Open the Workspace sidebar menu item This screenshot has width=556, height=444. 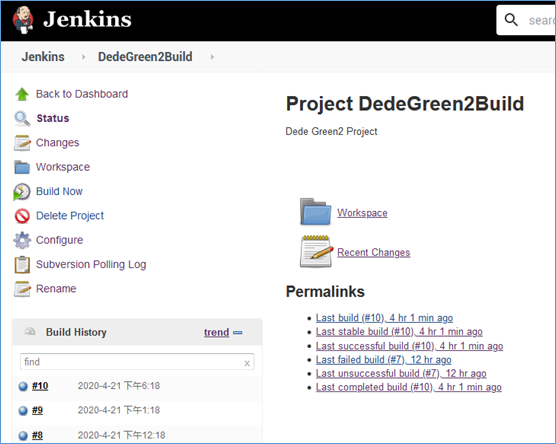point(63,167)
